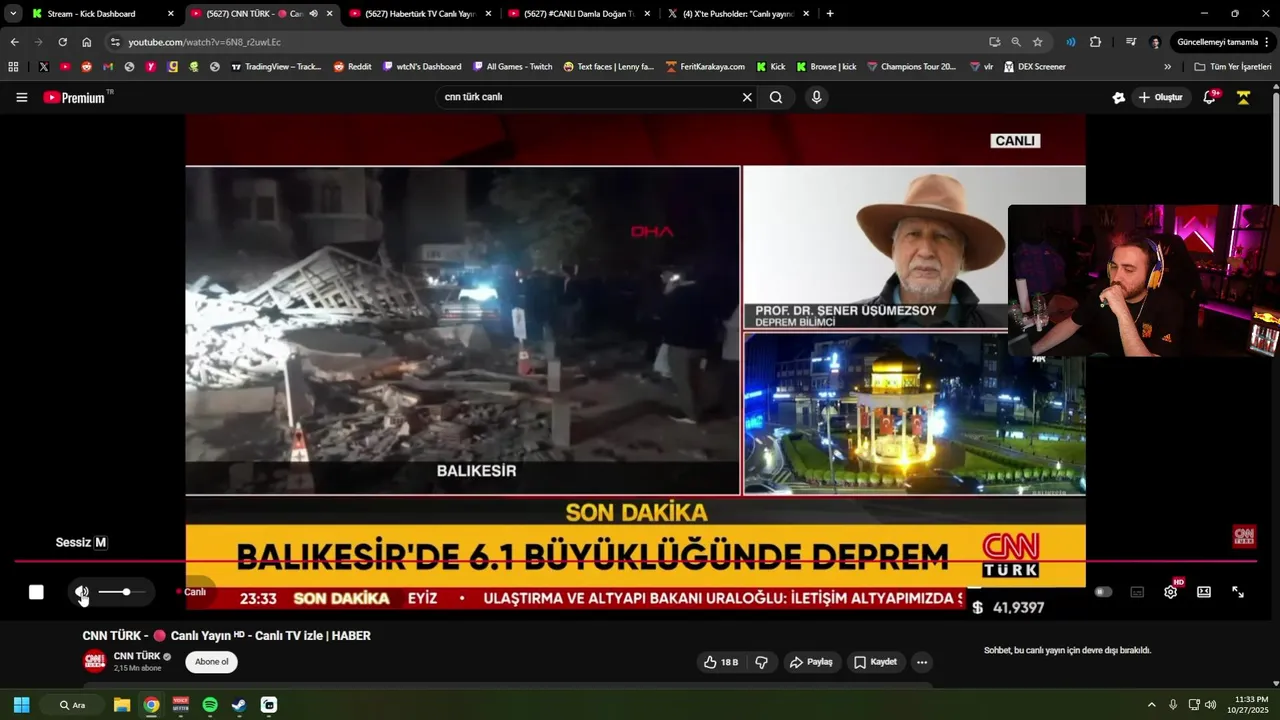Open Spotify from the taskbar
The image size is (1280, 720).
[210, 705]
